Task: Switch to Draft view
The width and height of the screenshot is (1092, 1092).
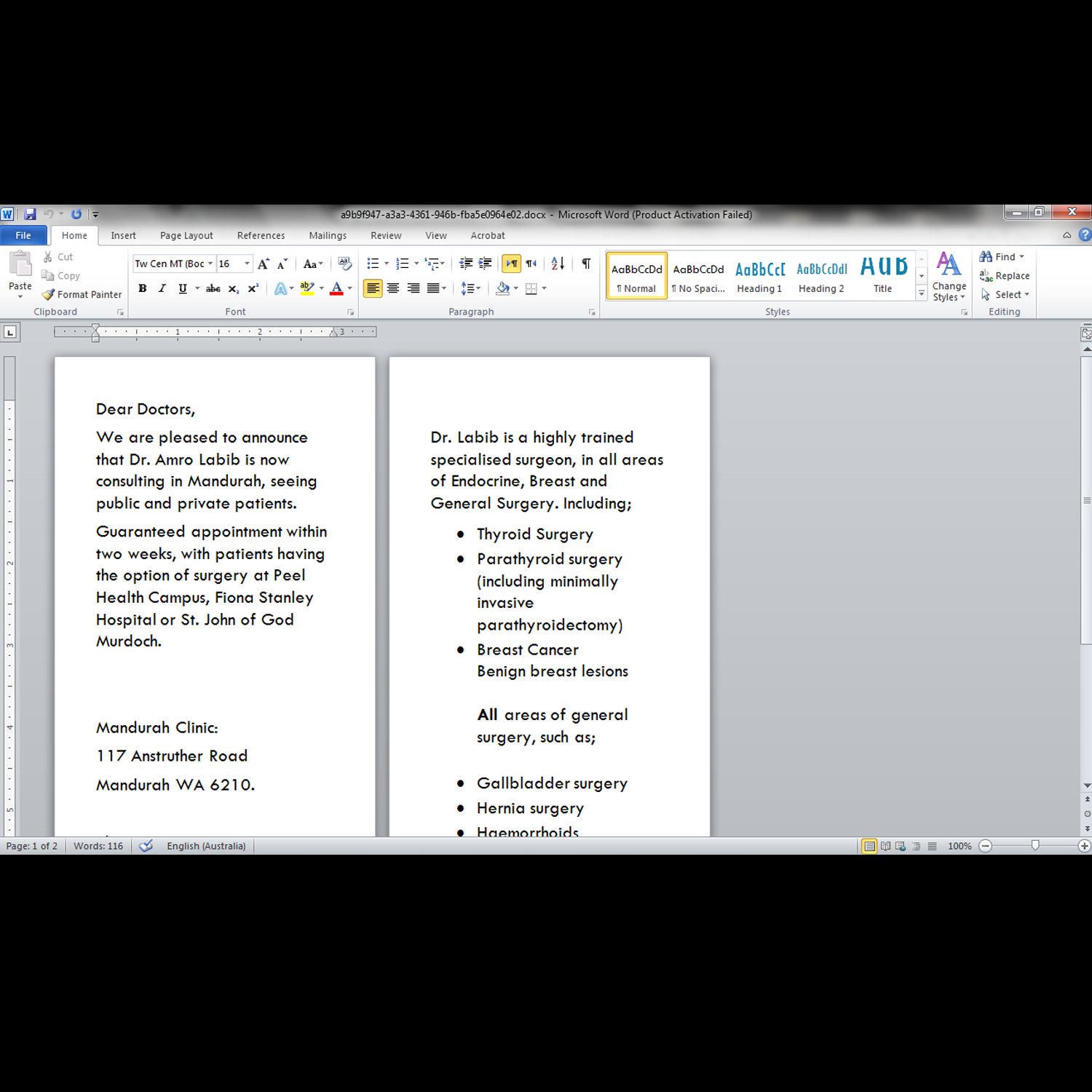Action: [932, 846]
